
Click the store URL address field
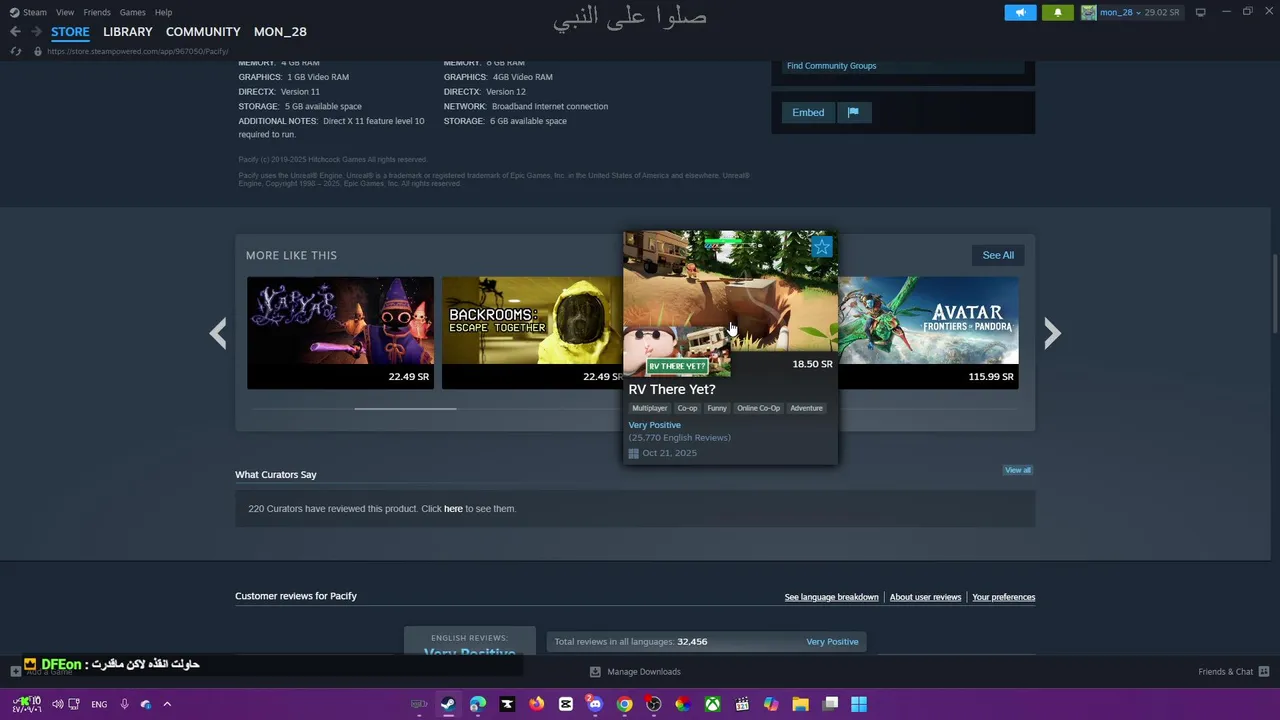(138, 51)
